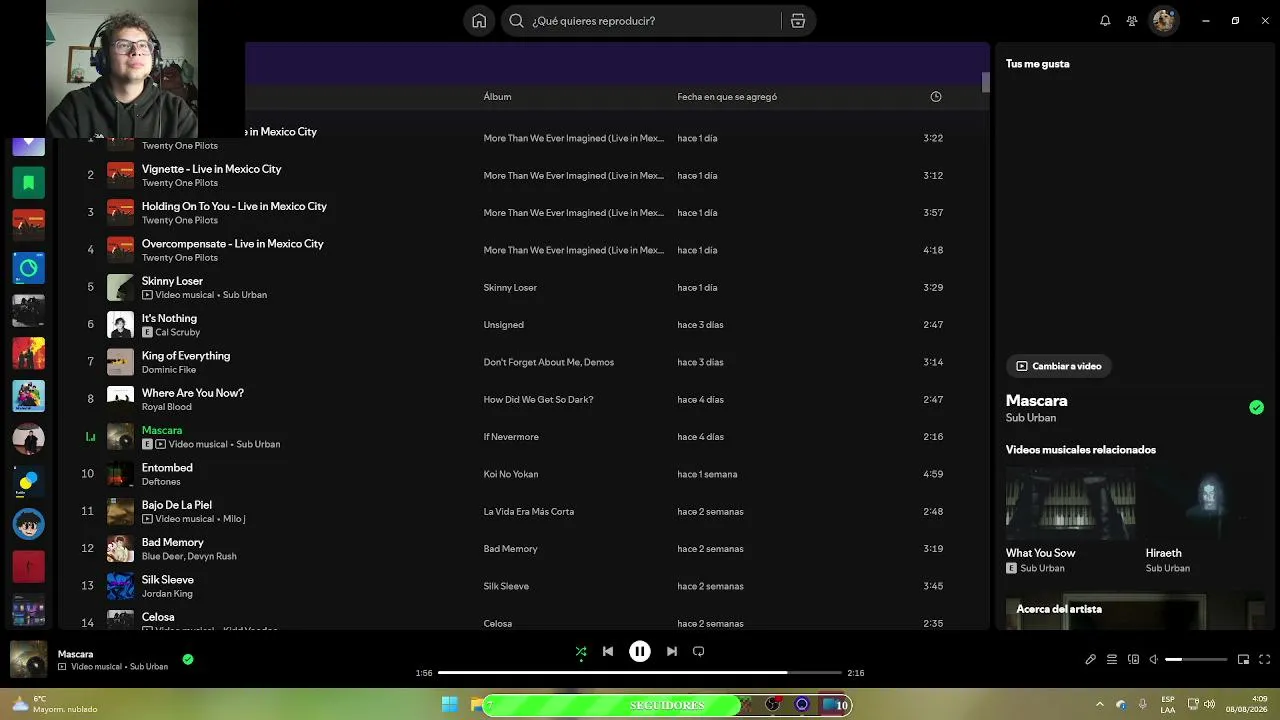Open the playback queue

tap(1112, 660)
